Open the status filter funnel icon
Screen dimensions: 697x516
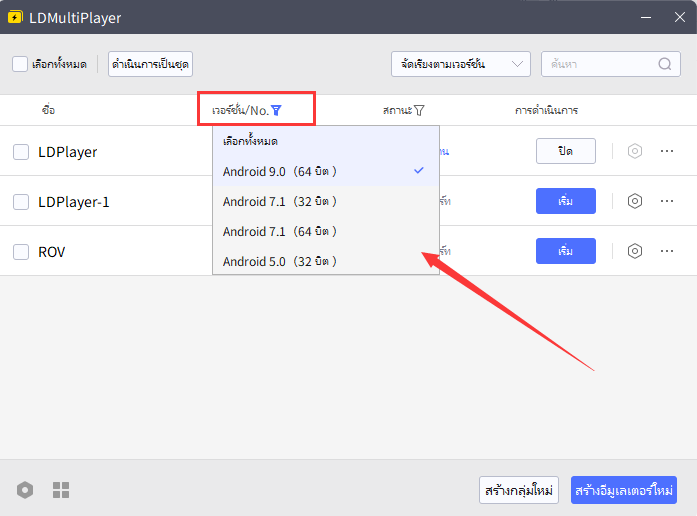pyautogui.click(x=419, y=110)
